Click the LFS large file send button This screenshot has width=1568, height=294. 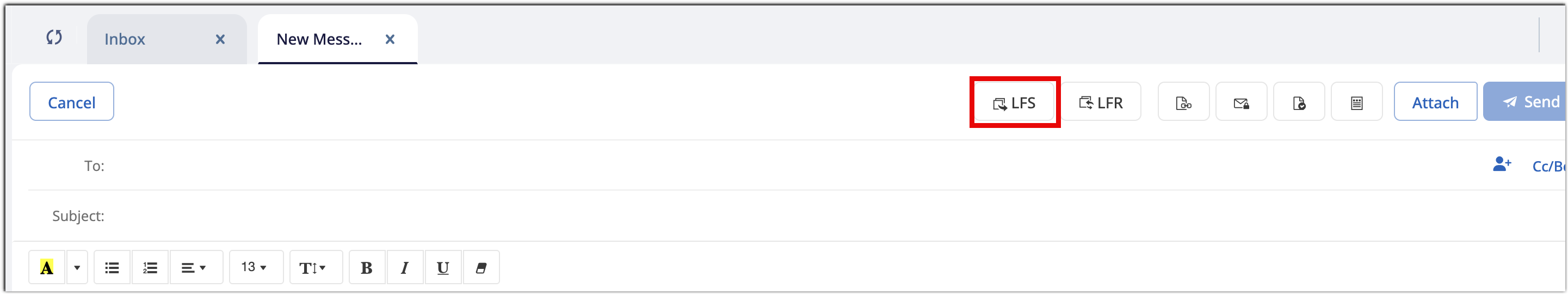point(1015,103)
